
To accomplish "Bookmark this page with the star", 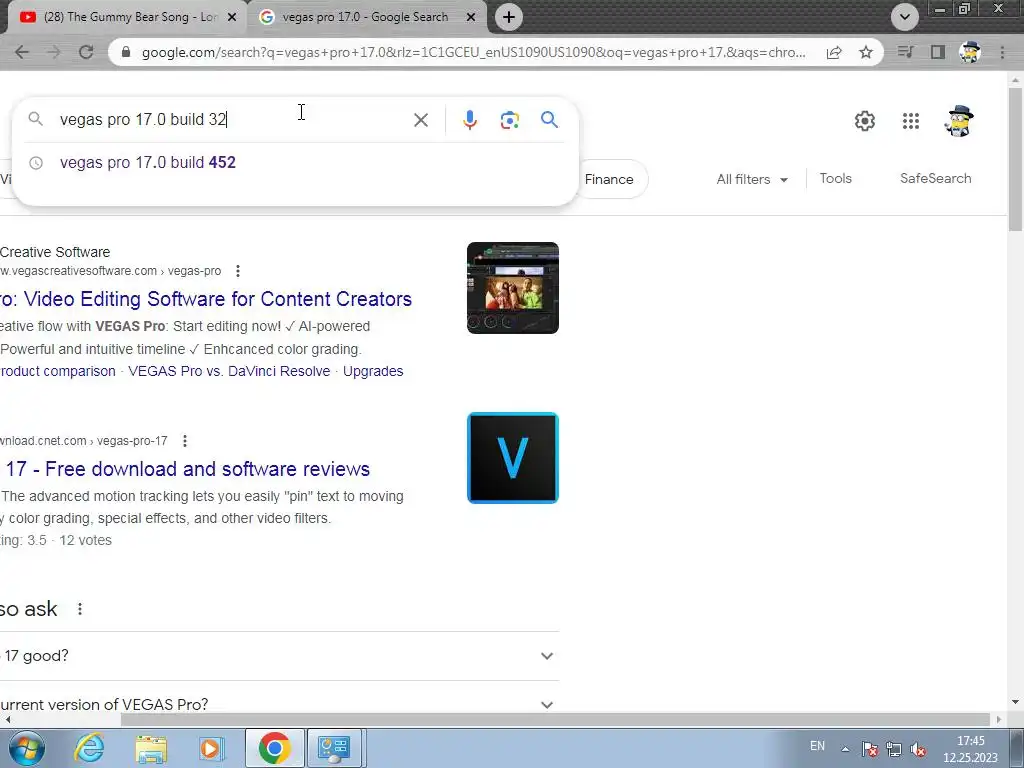I will [866, 52].
